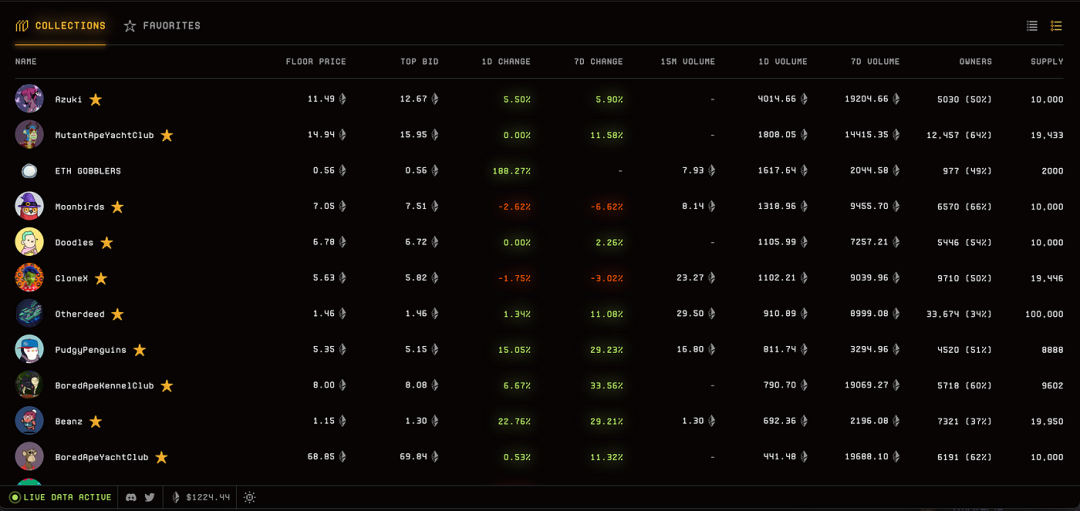
Task: Open the Favorites tab
Action: 163,26
